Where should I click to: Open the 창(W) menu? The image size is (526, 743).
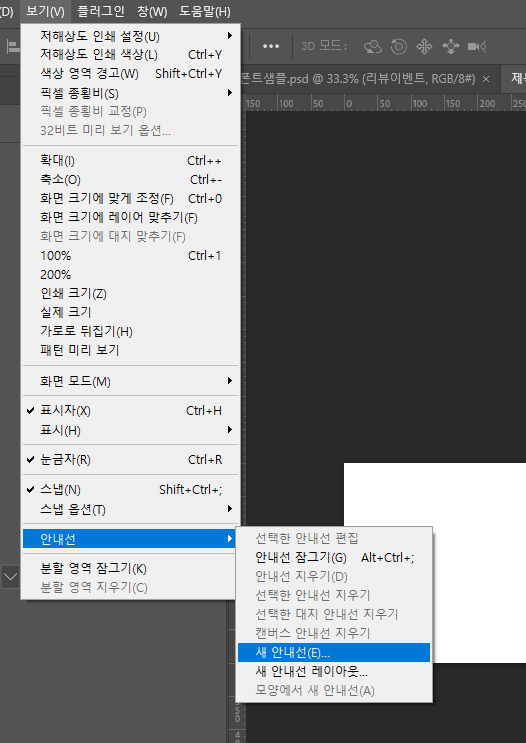[x=152, y=11]
